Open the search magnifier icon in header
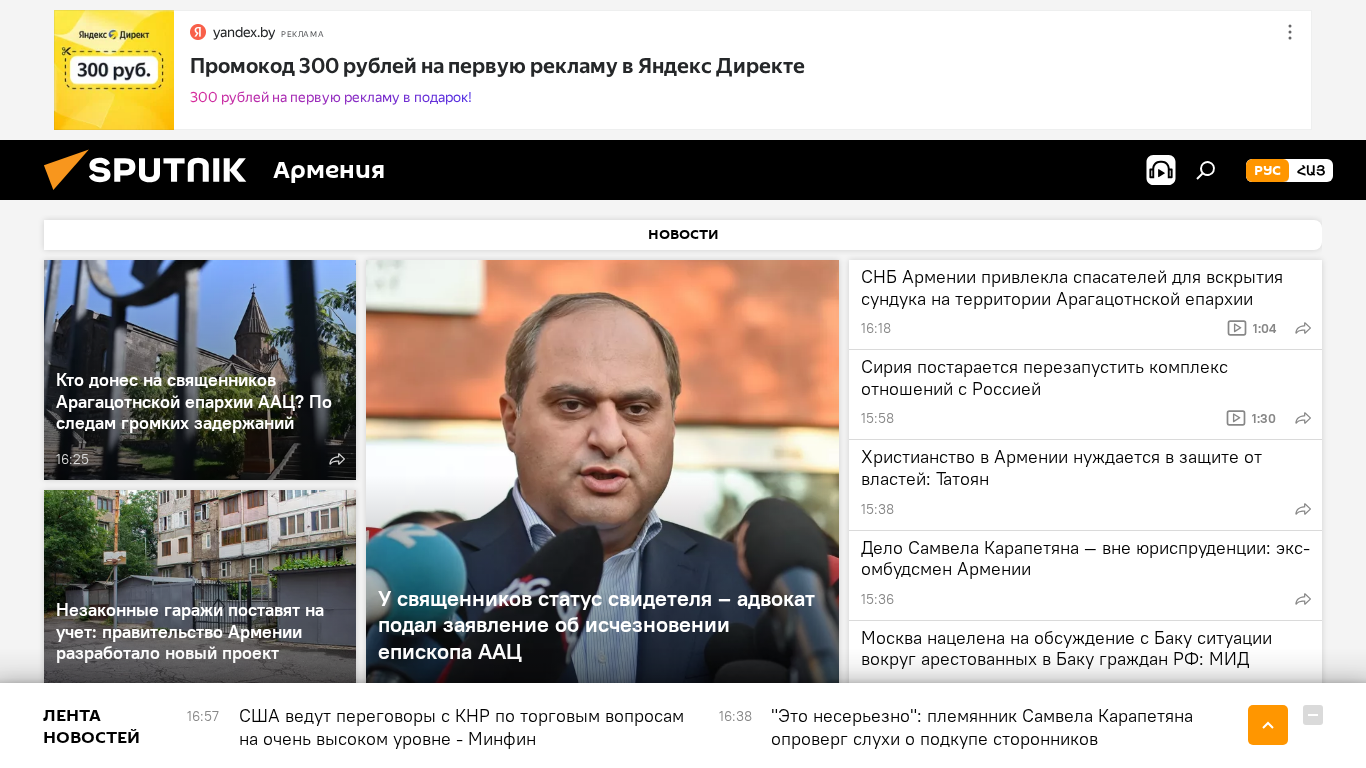The height and width of the screenshot is (768, 1366). click(x=1206, y=170)
